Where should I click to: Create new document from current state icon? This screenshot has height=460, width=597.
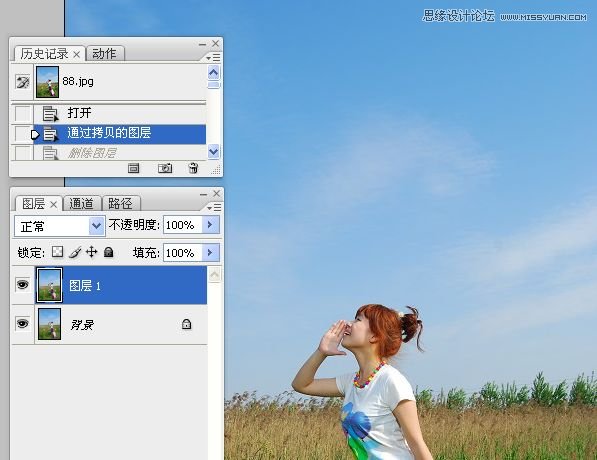133,168
